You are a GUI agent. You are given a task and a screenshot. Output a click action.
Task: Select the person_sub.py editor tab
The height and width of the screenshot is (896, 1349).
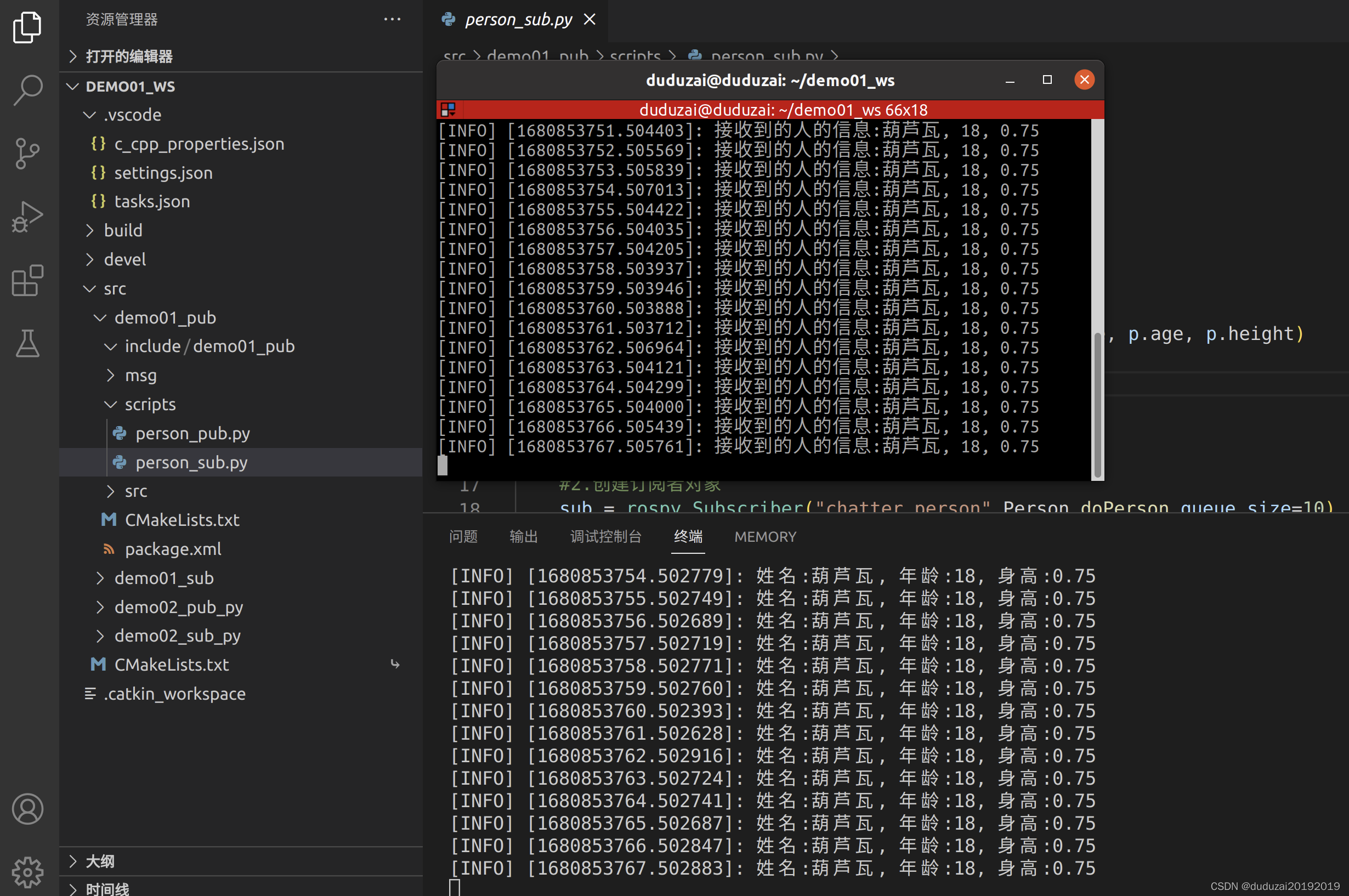click(x=518, y=19)
